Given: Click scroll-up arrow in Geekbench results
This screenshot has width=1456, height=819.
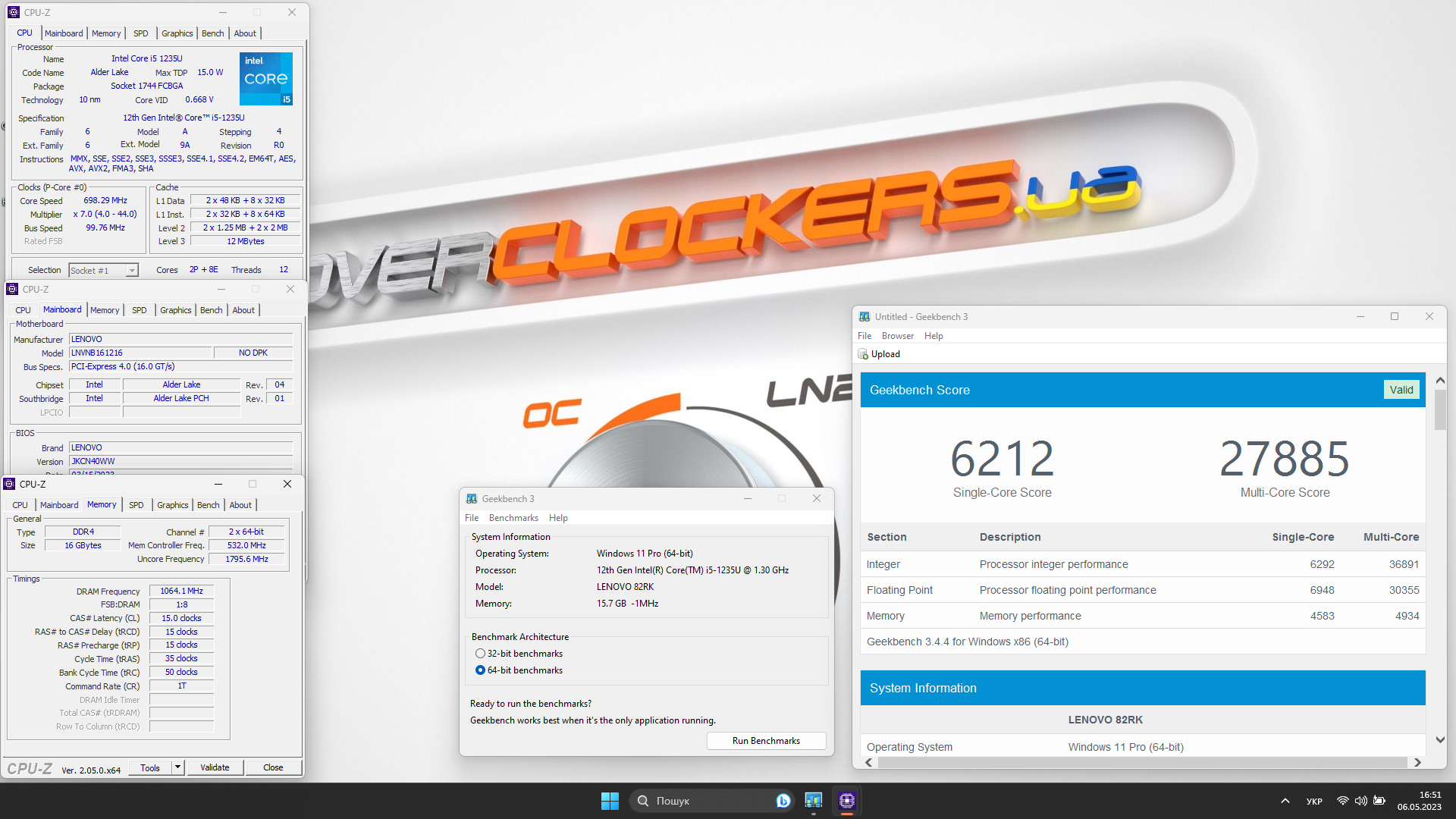Looking at the screenshot, I should 1440,380.
